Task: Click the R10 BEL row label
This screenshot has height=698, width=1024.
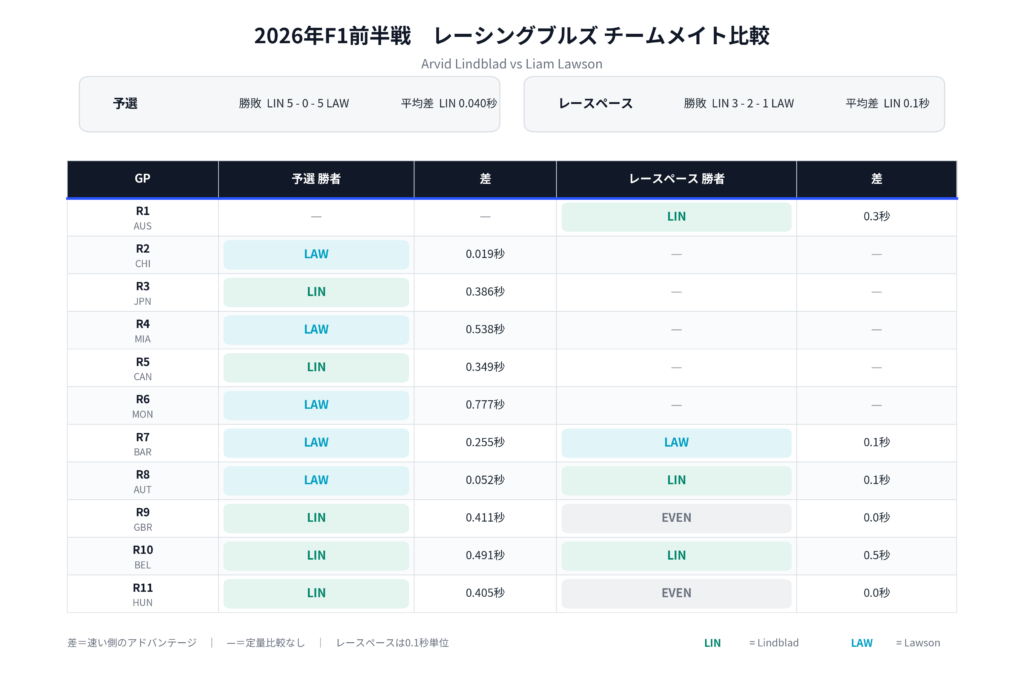Action: point(142,557)
